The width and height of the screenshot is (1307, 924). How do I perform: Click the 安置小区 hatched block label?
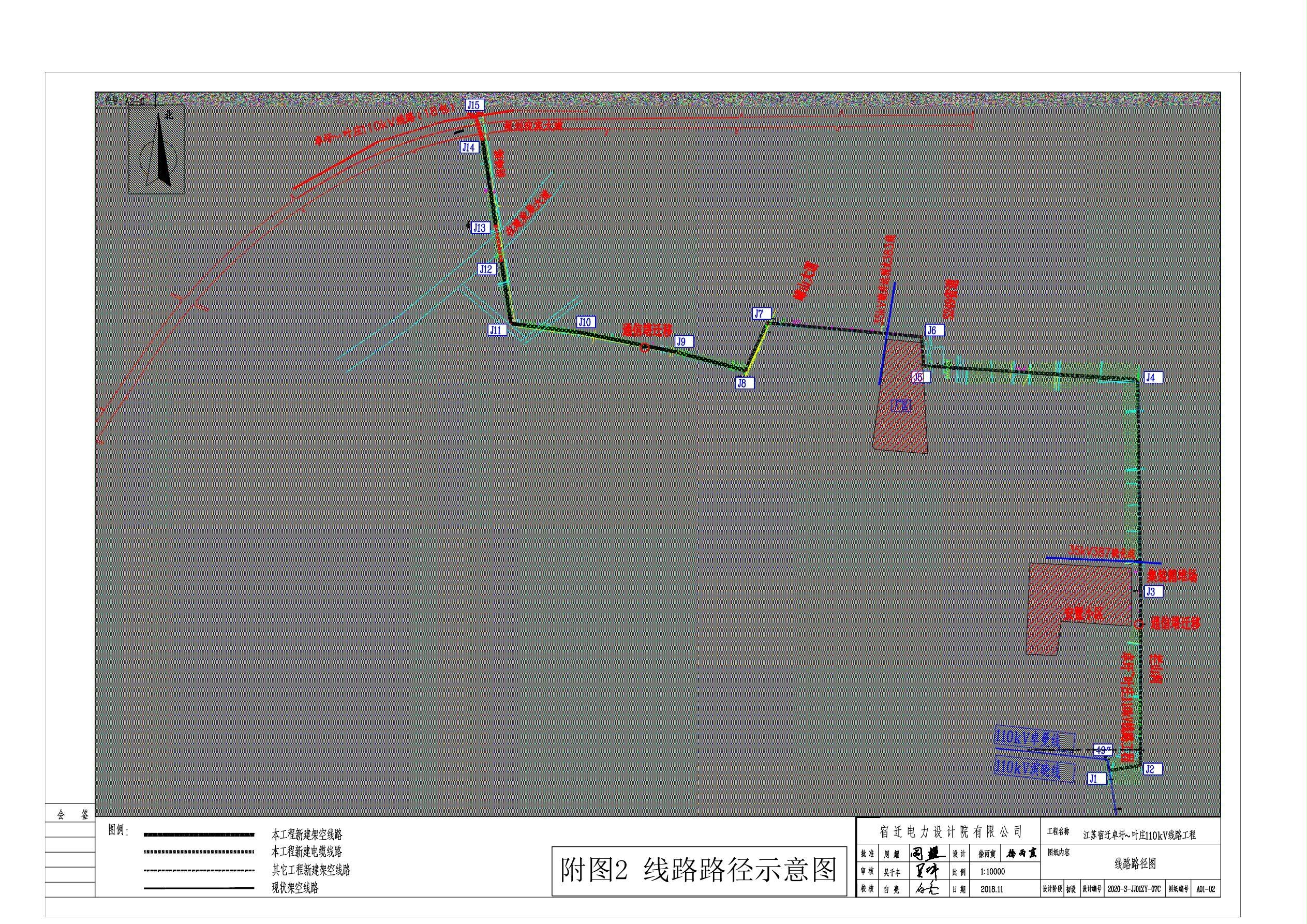pyautogui.click(x=1083, y=614)
